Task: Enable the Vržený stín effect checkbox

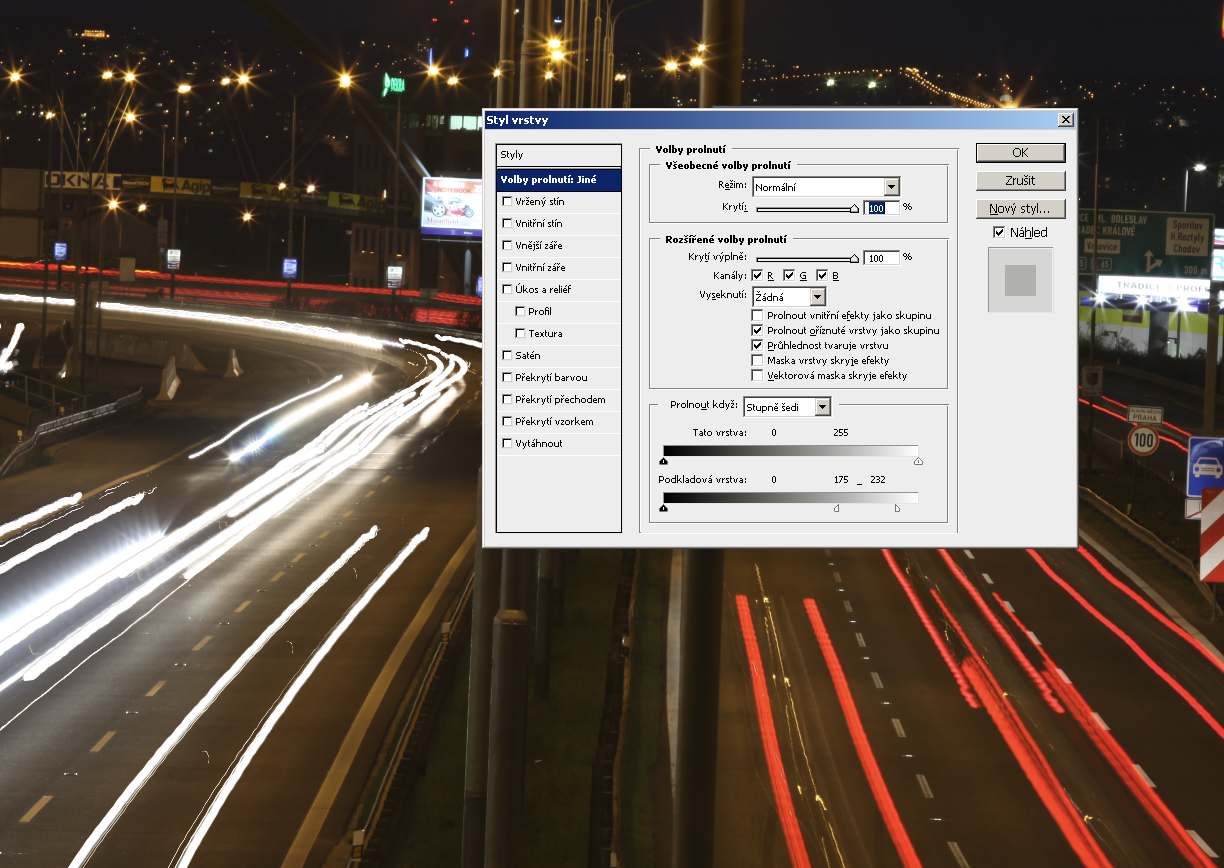Action: pos(508,202)
